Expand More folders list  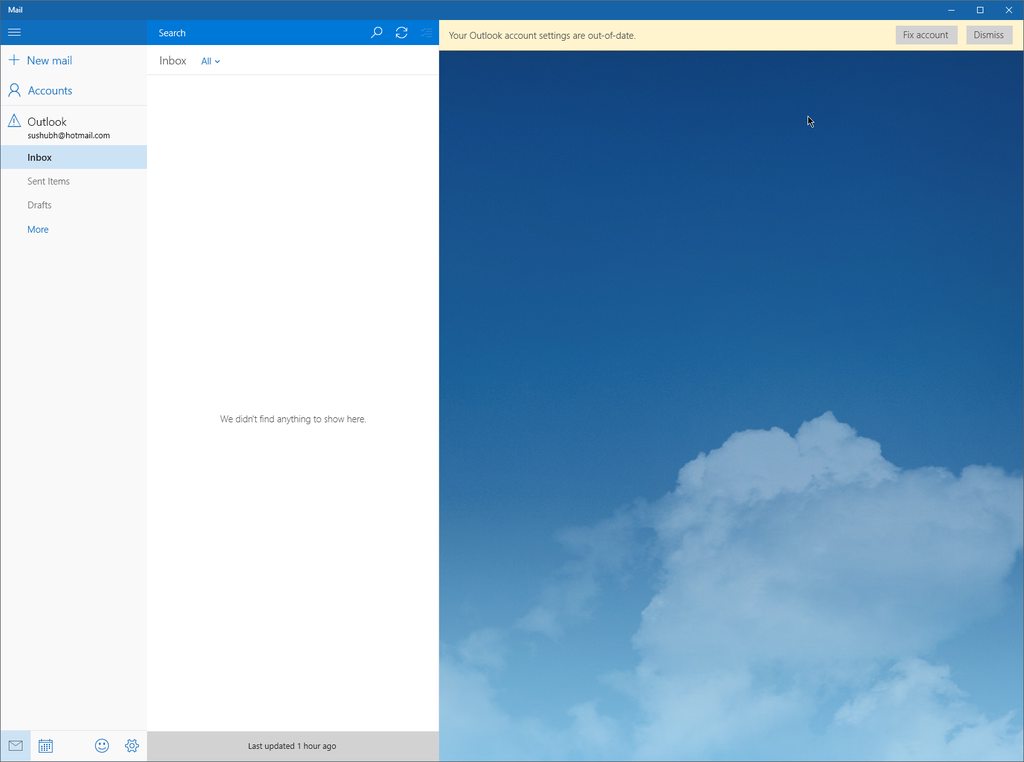coord(38,229)
